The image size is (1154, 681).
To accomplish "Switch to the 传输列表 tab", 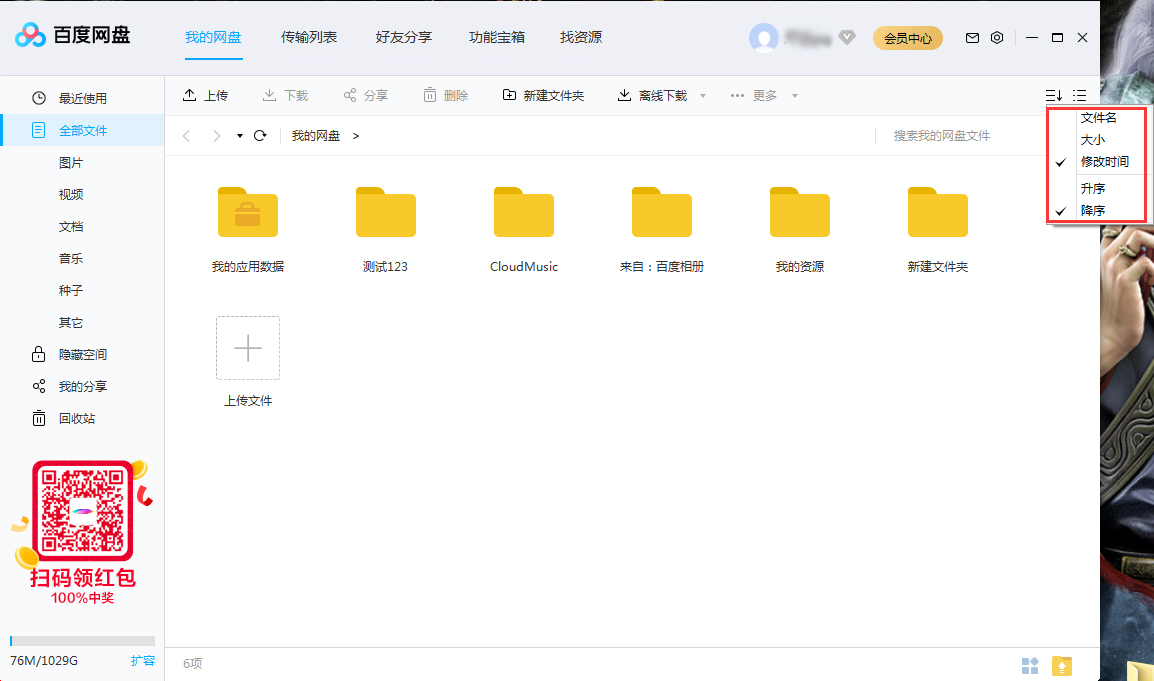I will (311, 38).
